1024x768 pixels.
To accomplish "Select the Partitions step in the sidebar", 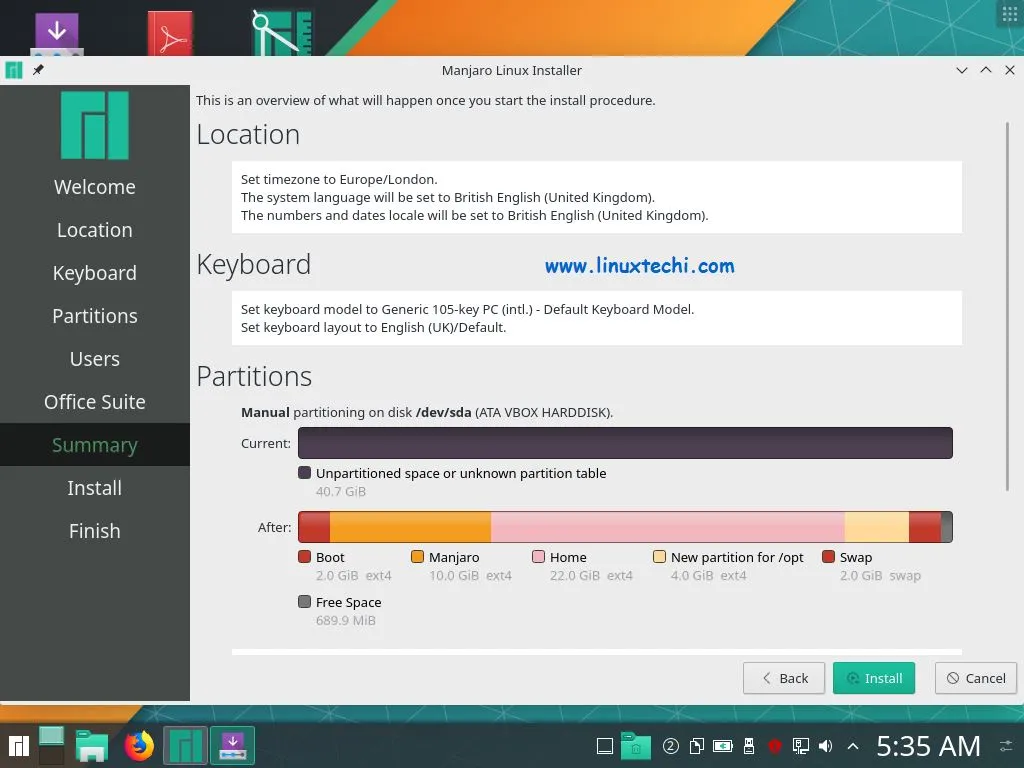I will pos(94,315).
